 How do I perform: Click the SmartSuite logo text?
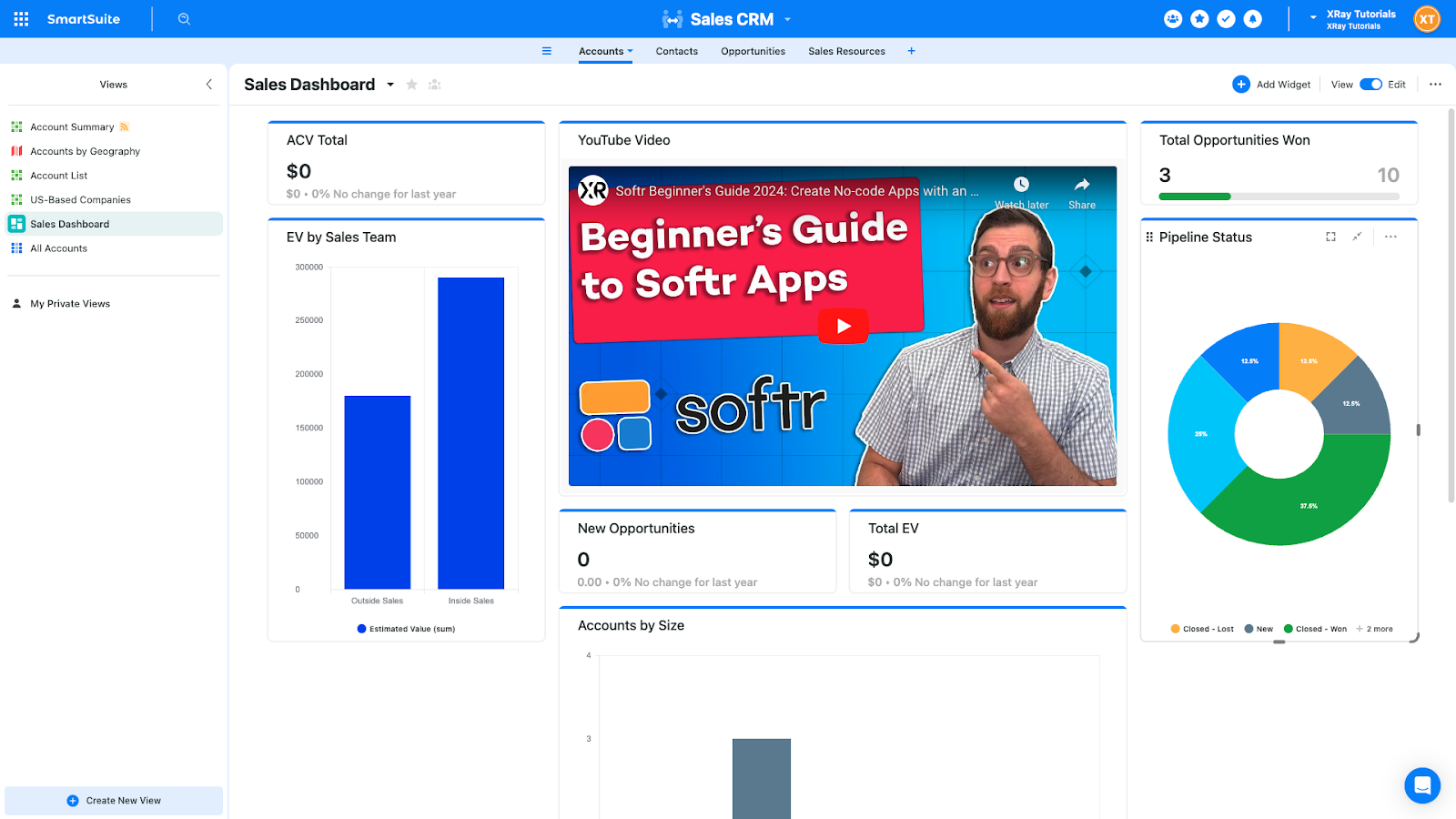83,19
